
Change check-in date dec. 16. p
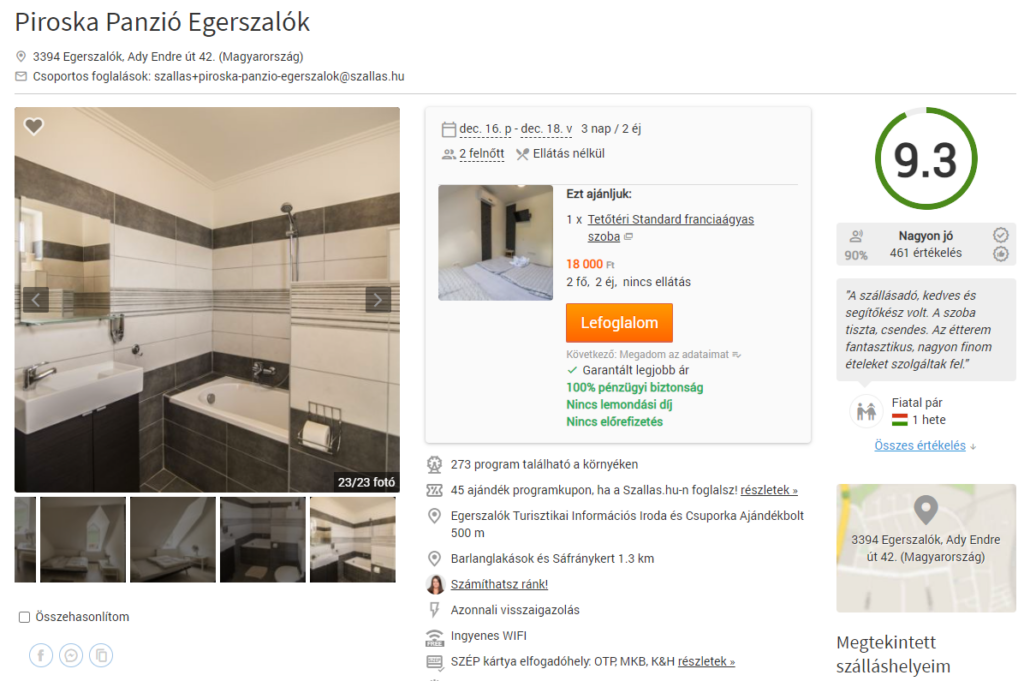click(485, 129)
